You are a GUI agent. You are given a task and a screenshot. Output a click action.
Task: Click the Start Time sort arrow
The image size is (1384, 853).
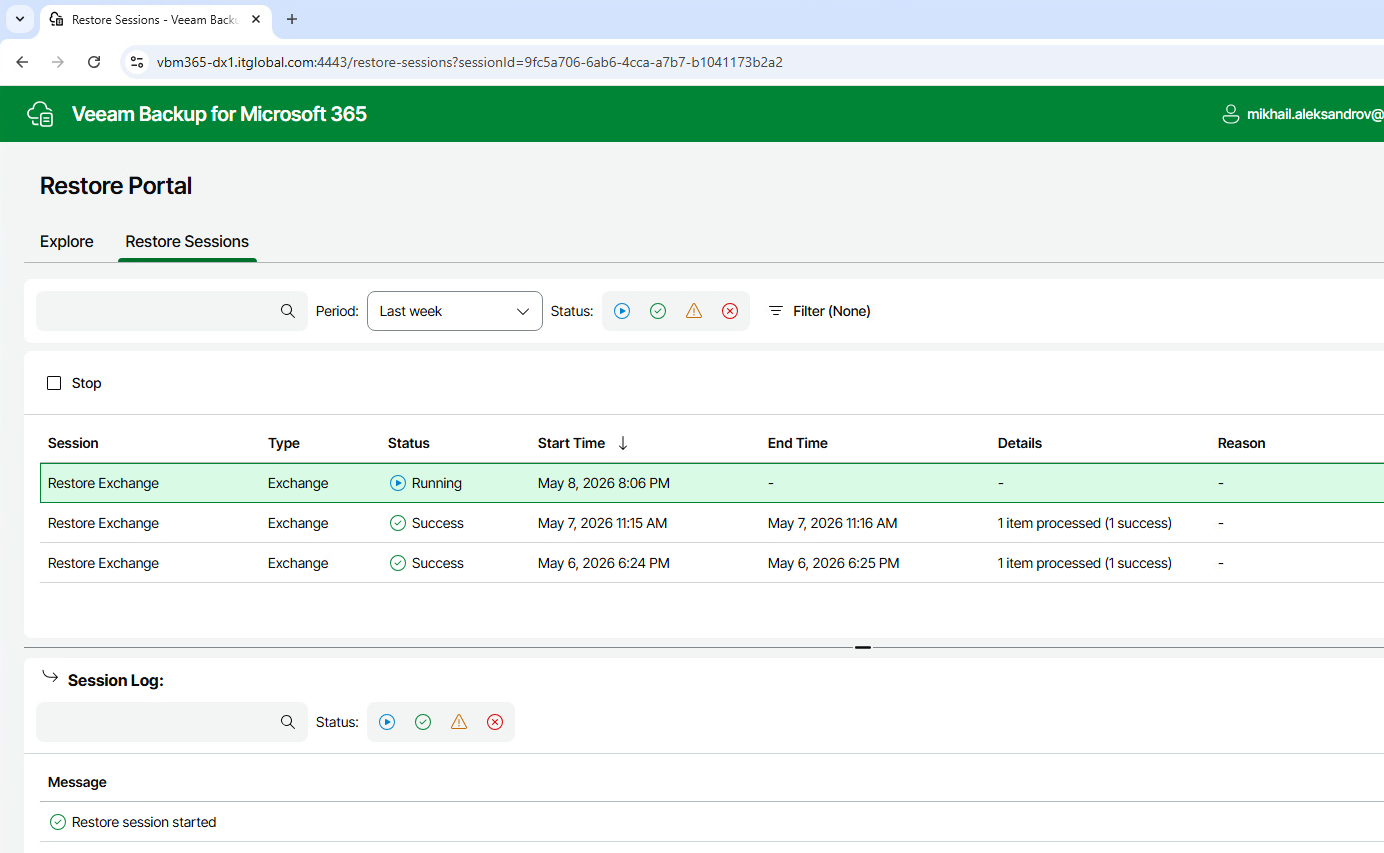pos(623,443)
